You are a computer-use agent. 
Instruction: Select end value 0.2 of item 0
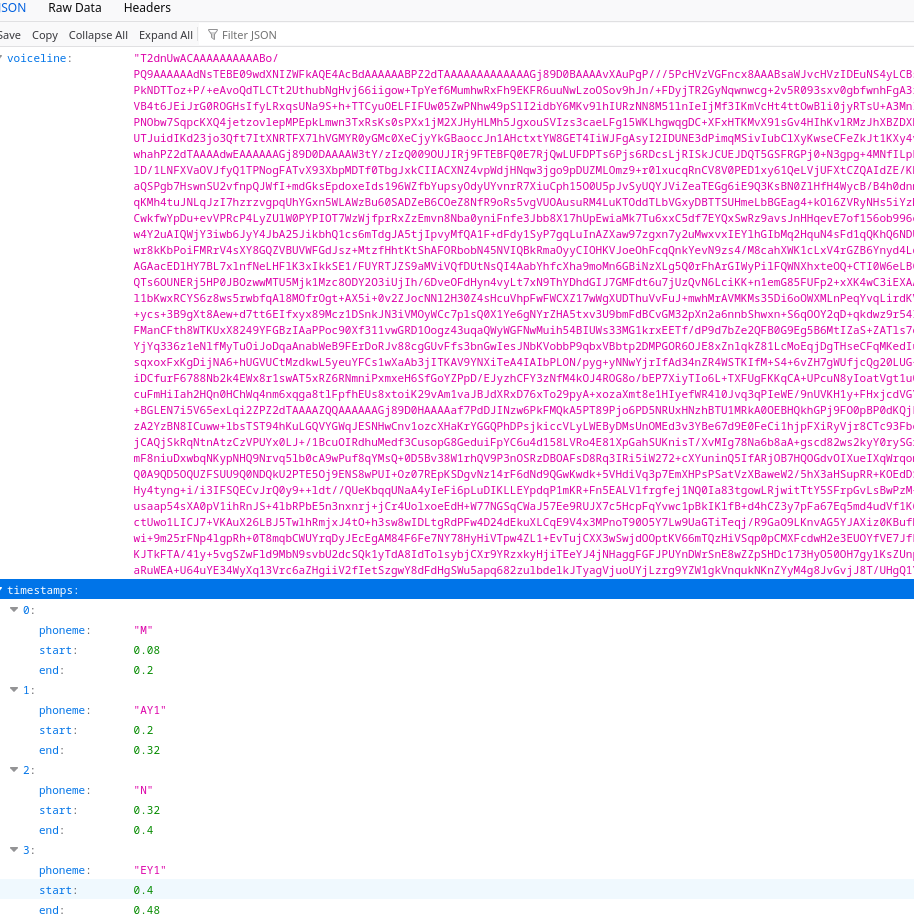(143, 670)
